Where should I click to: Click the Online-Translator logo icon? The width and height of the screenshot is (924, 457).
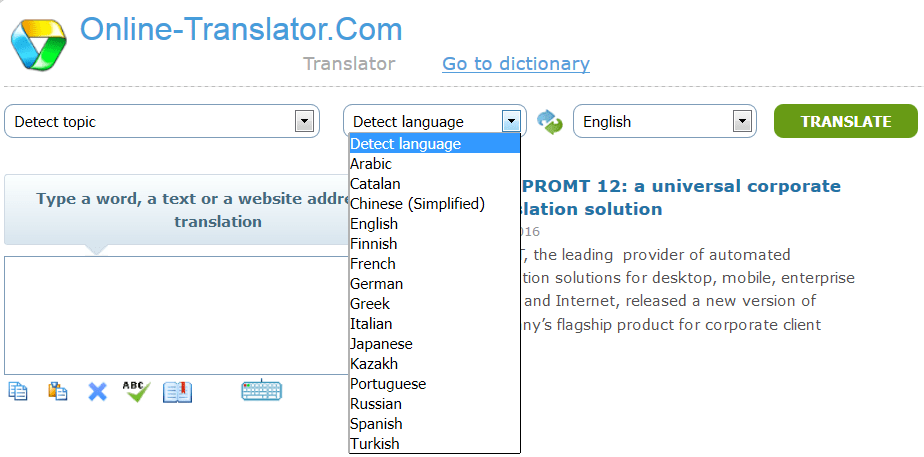(39, 42)
